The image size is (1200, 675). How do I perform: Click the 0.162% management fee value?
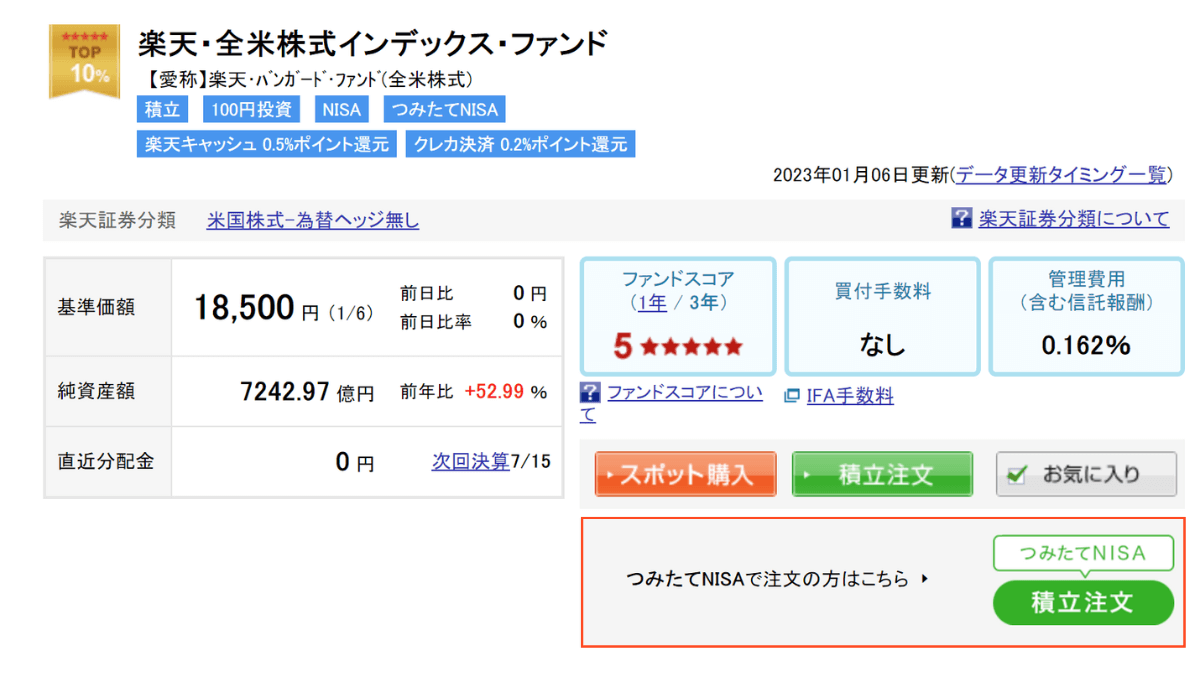pos(1086,346)
